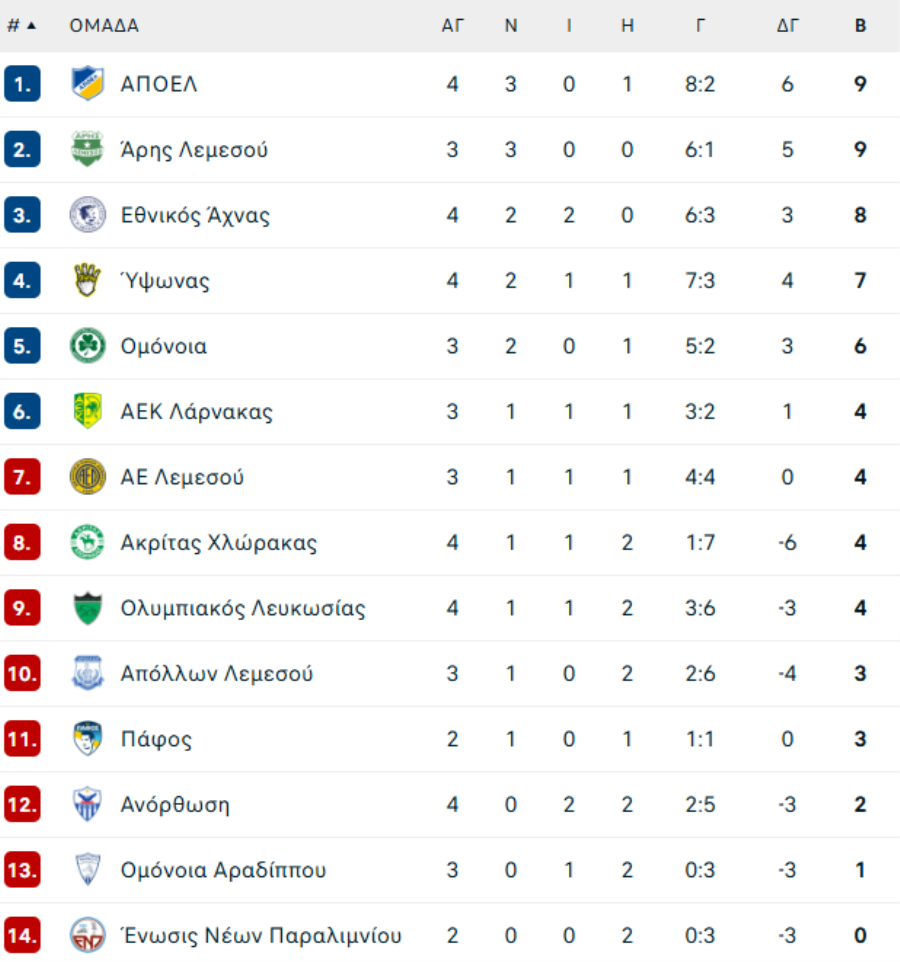
Task: Open Άρης Λεμεσού team logo
Action: 87,149
